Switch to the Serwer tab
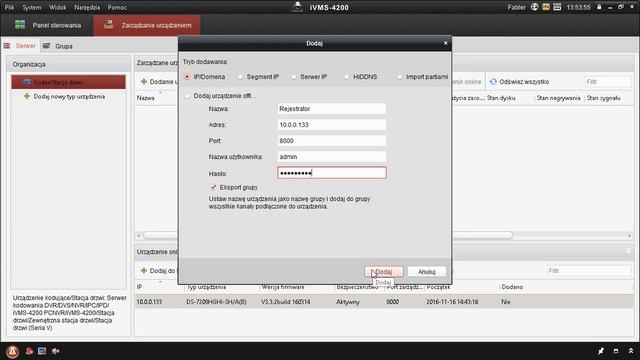This screenshot has width=640, height=360. pos(20,46)
